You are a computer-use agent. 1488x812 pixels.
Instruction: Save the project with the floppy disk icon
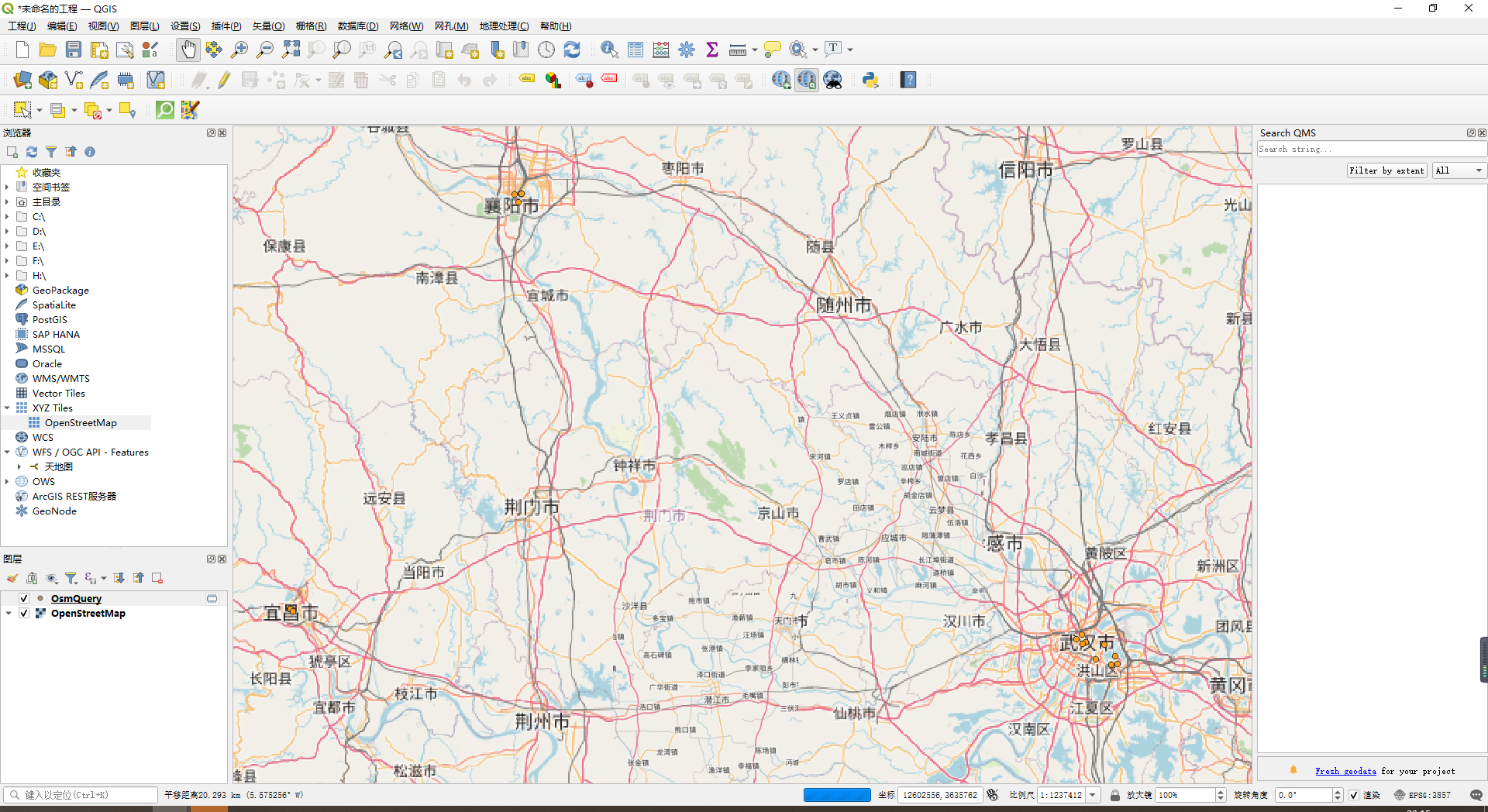click(x=74, y=50)
